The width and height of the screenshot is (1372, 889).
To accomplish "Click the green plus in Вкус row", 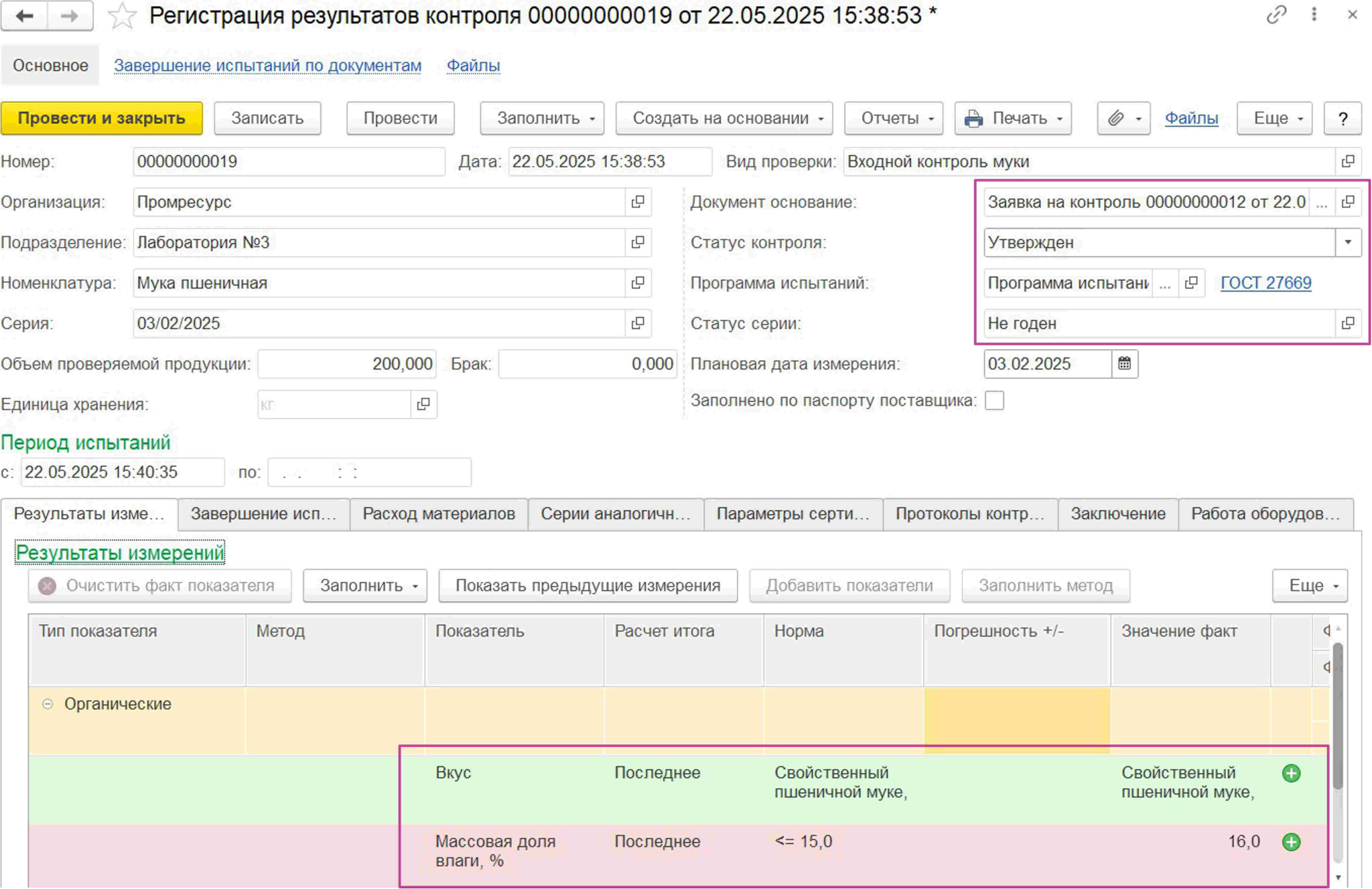I will [x=1291, y=773].
